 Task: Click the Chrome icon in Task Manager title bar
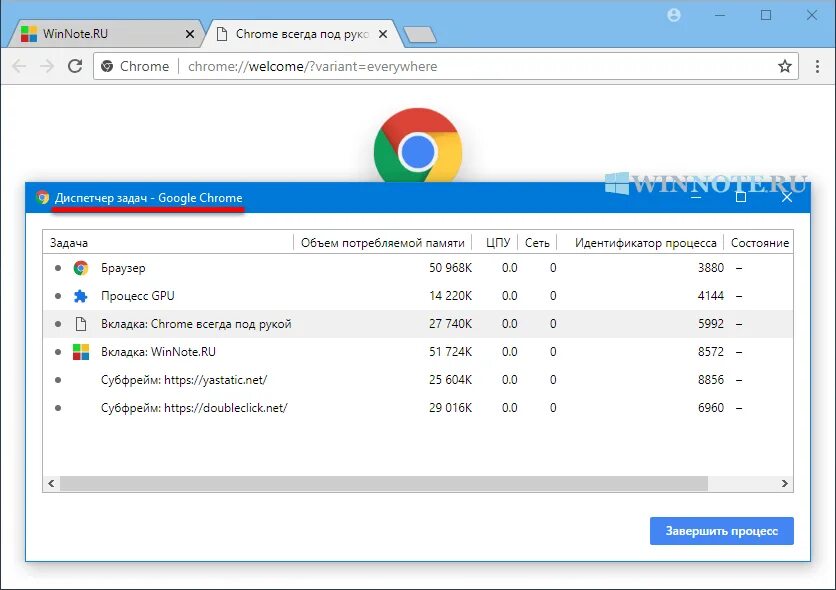click(x=42, y=198)
